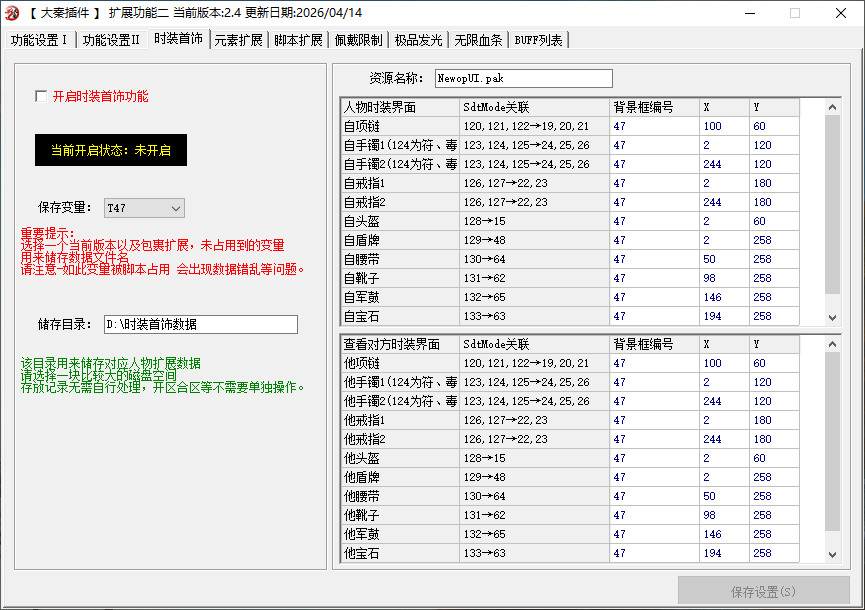The height and width of the screenshot is (610, 865).
Task: Click the 人物时装界面 column header
Action: (x=400, y=107)
